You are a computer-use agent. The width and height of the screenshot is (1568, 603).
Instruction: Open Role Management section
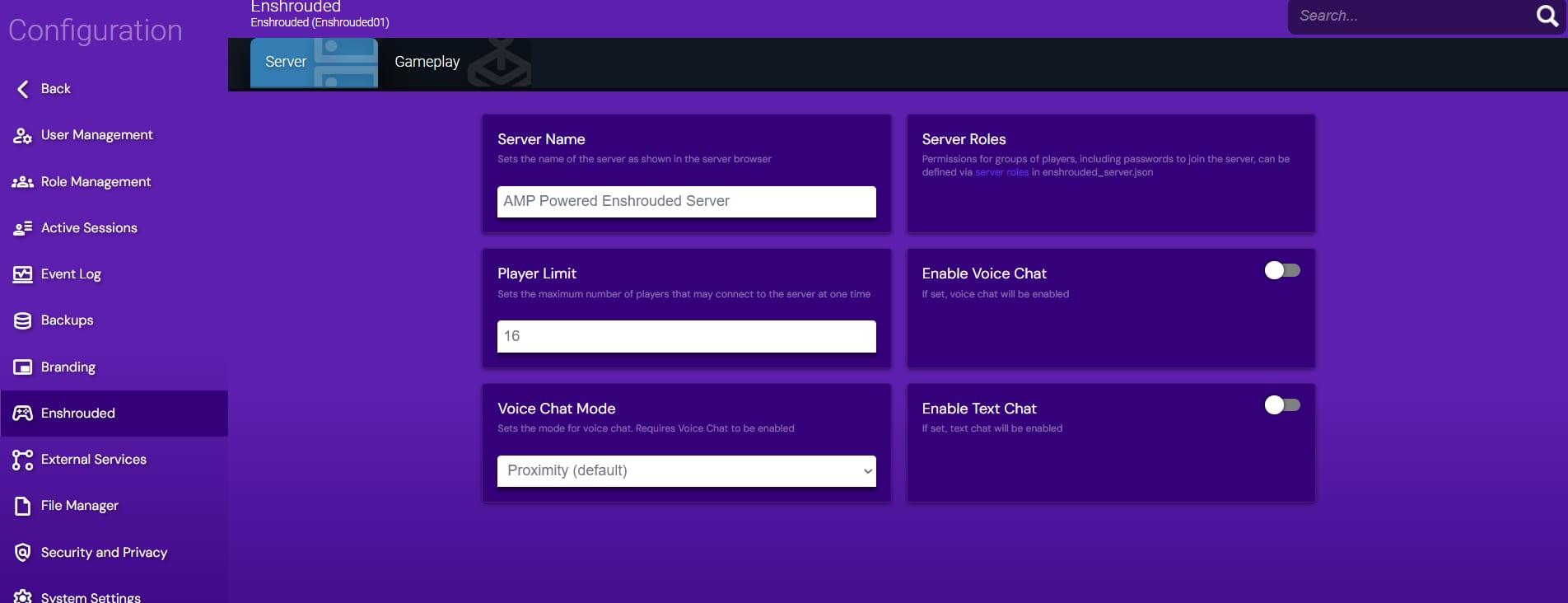pos(114,182)
